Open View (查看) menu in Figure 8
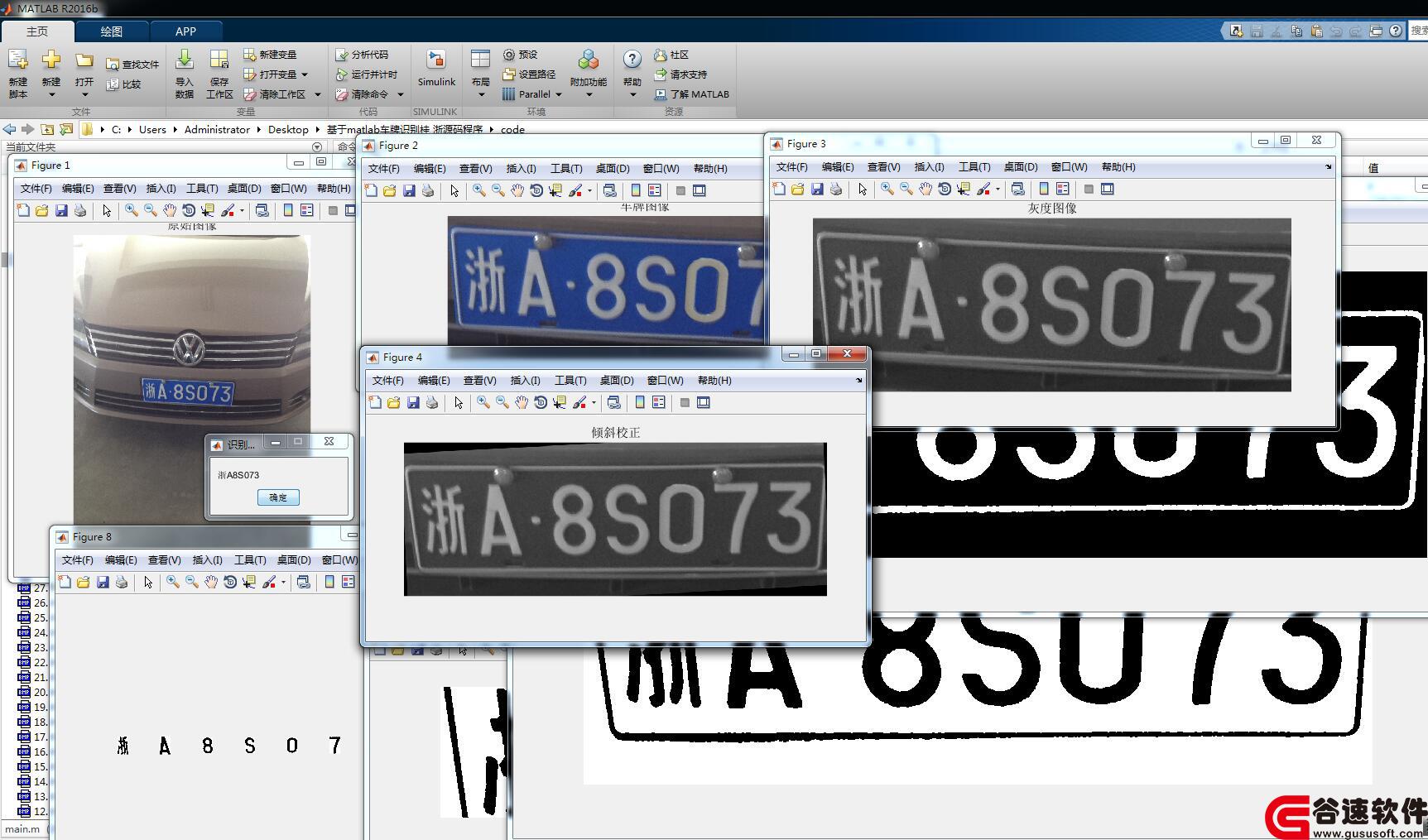The height and width of the screenshot is (840, 1428). pyautogui.click(x=164, y=560)
